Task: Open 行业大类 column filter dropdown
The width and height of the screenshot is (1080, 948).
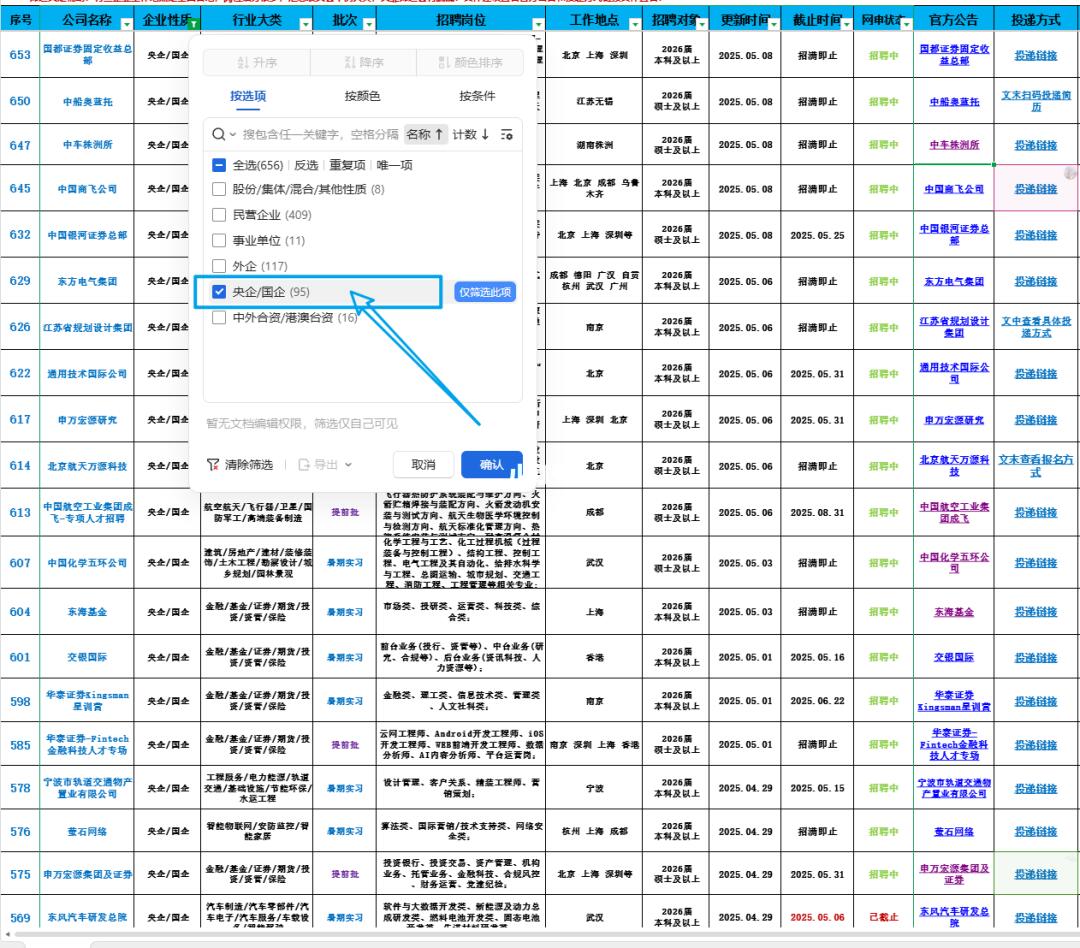Action: click(x=305, y=24)
